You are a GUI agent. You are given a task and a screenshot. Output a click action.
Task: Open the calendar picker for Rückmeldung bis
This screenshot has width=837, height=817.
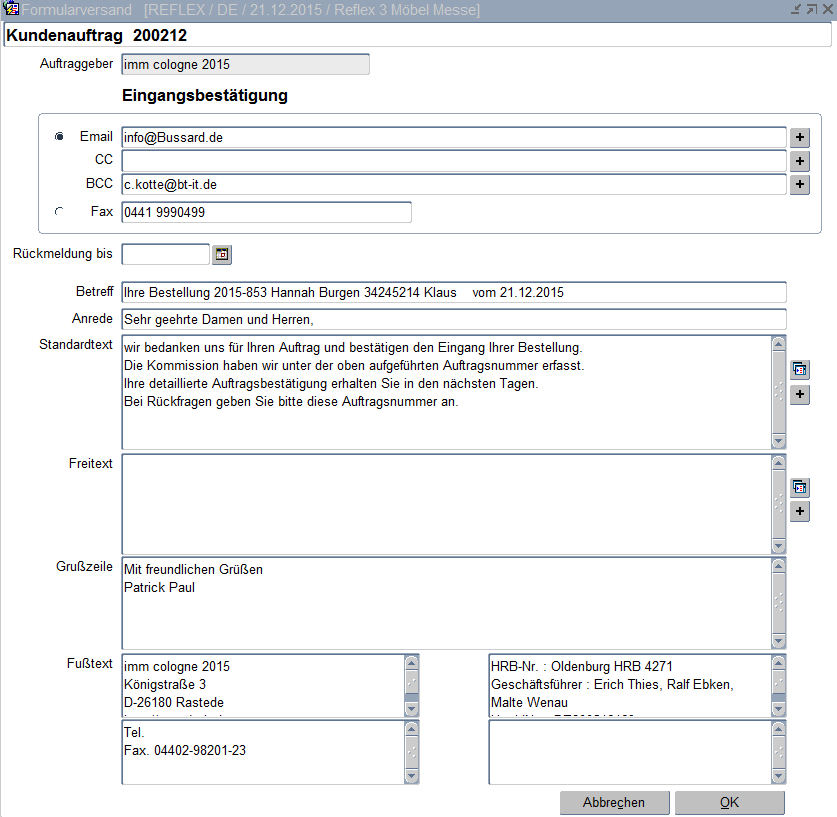pos(222,255)
